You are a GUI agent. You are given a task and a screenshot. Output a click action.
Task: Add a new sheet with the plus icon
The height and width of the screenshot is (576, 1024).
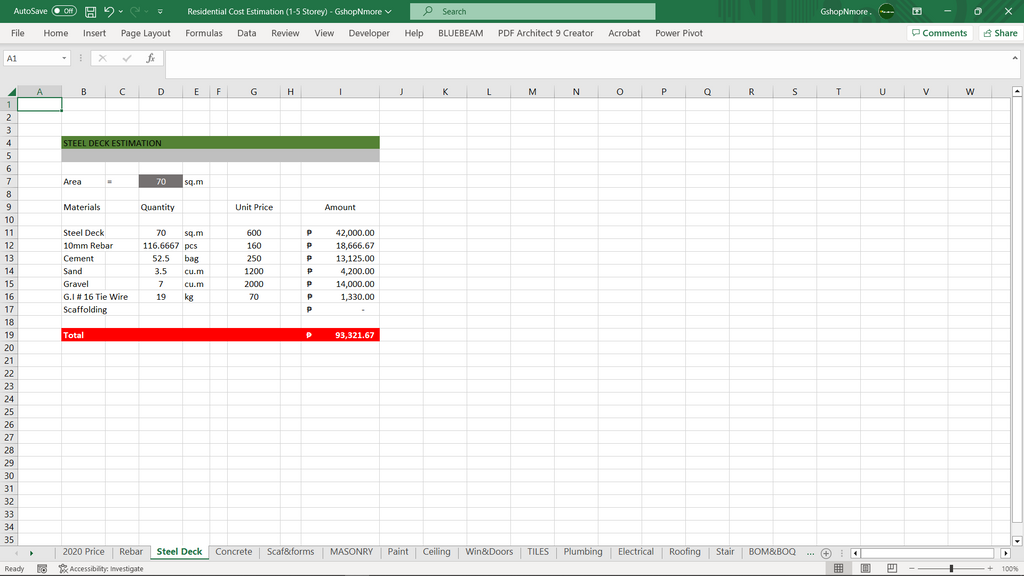(826, 553)
